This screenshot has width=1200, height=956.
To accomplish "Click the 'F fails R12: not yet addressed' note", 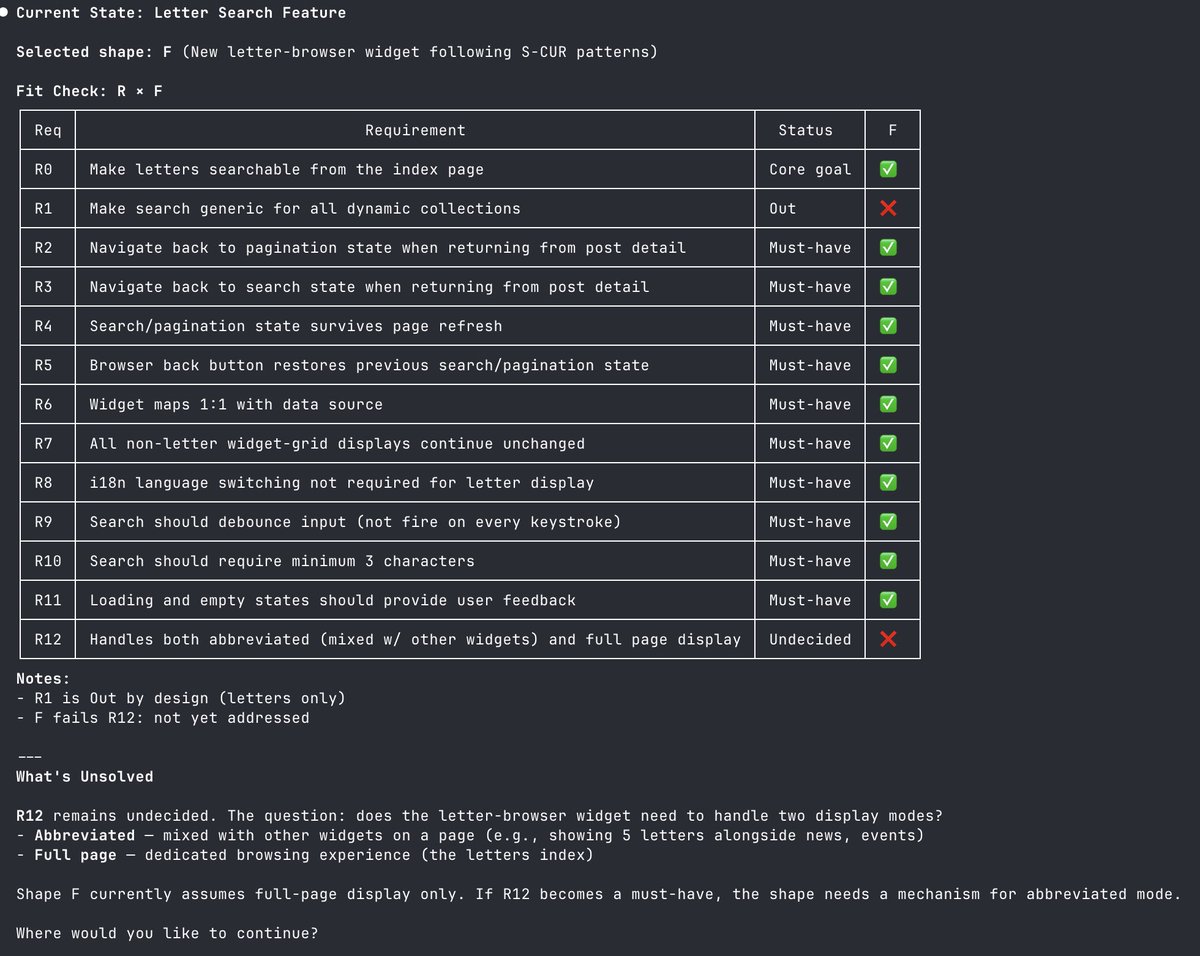I will click(163, 717).
